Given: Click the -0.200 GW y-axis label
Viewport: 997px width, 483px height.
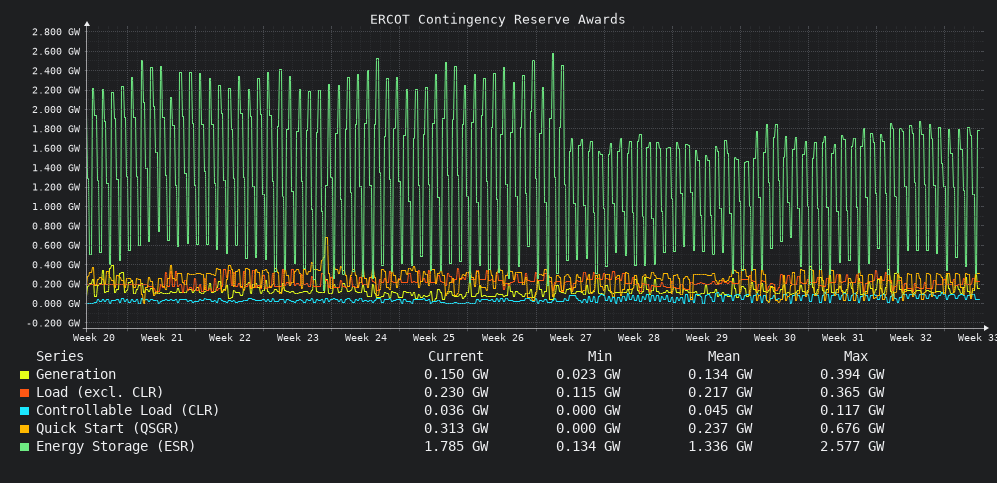Looking at the screenshot, I should tap(53, 323).
